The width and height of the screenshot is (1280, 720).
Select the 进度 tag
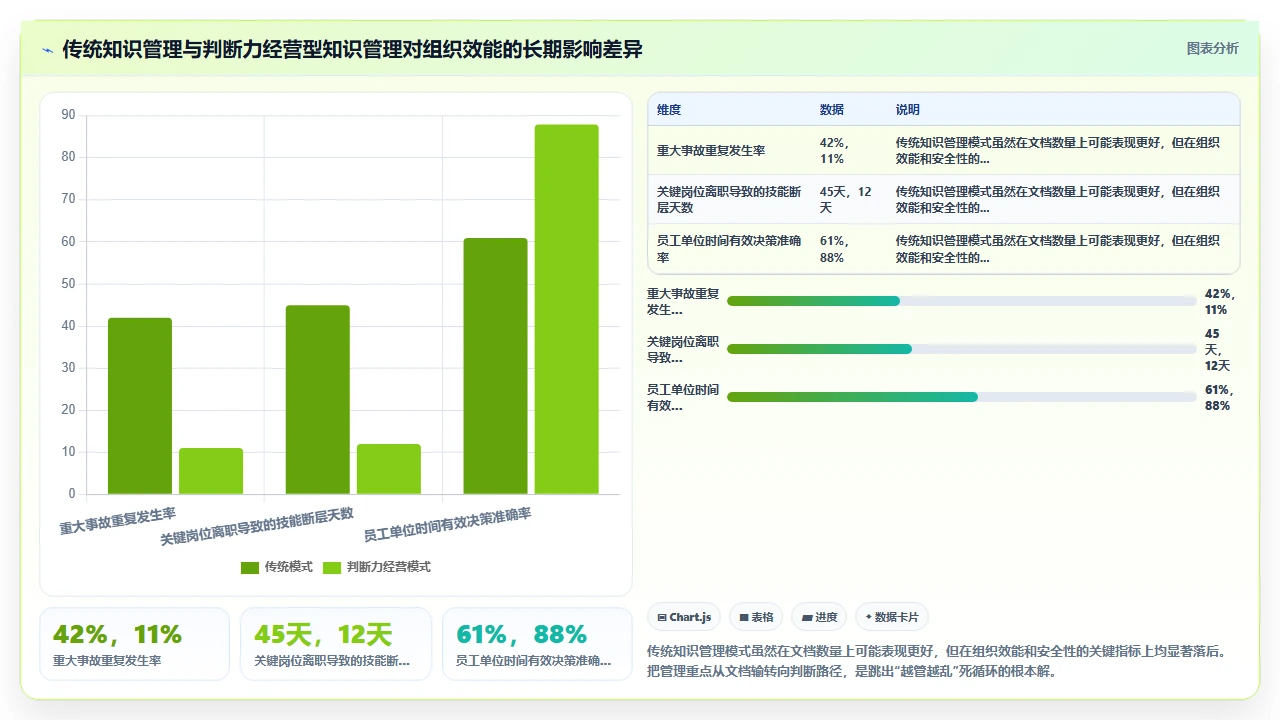819,617
